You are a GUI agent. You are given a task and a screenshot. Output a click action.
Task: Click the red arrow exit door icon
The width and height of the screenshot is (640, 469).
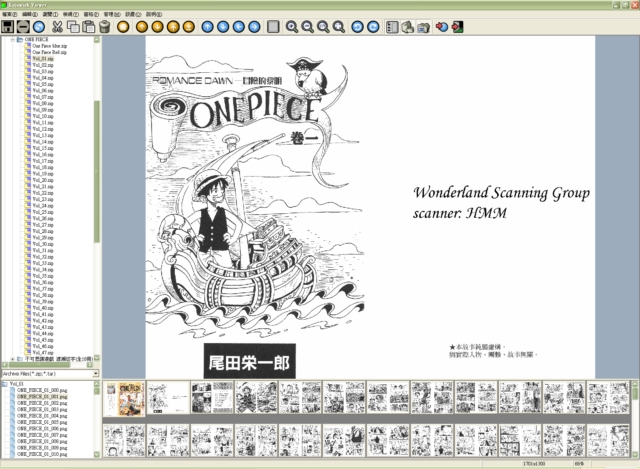tap(458, 27)
